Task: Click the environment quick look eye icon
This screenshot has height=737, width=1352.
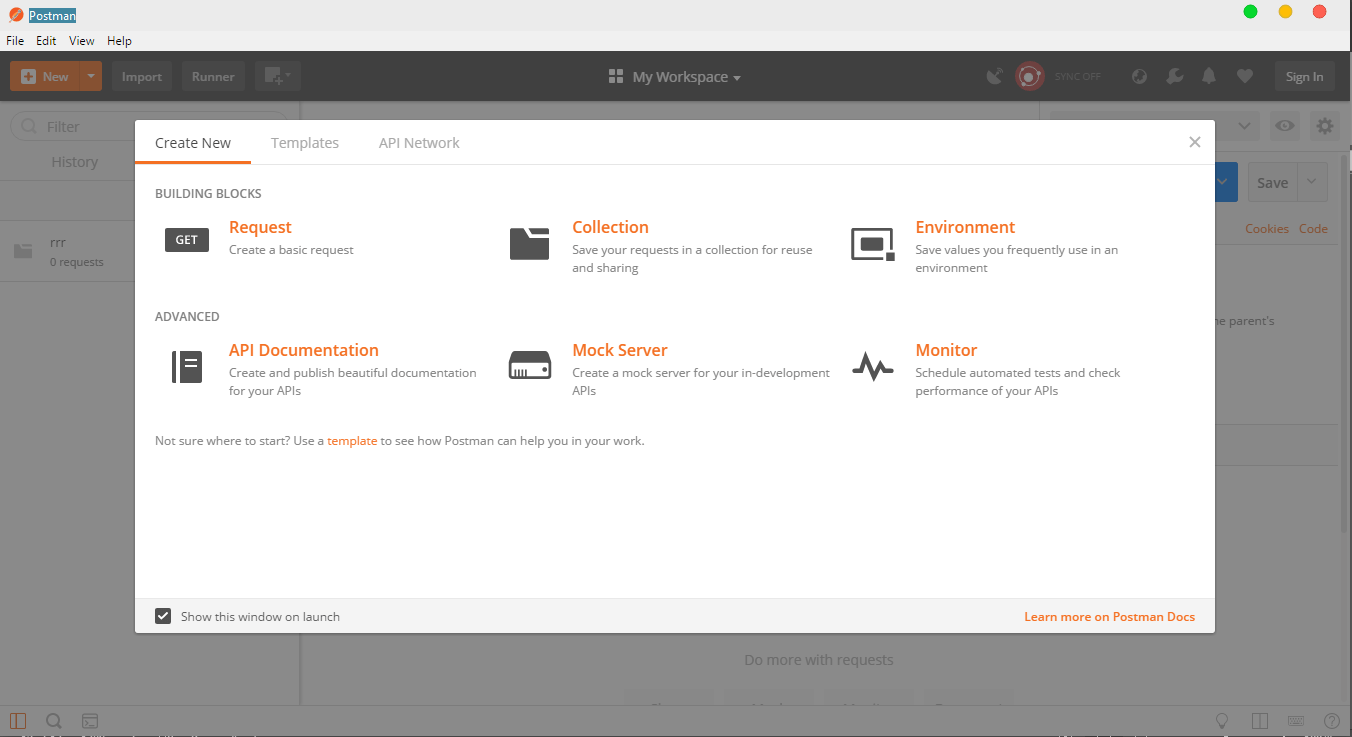Action: point(1285,126)
